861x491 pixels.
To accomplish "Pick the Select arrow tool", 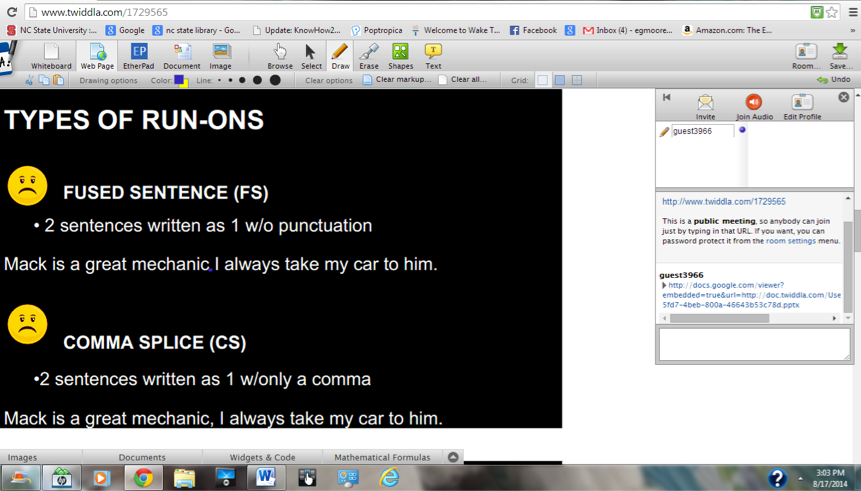I will [311, 55].
